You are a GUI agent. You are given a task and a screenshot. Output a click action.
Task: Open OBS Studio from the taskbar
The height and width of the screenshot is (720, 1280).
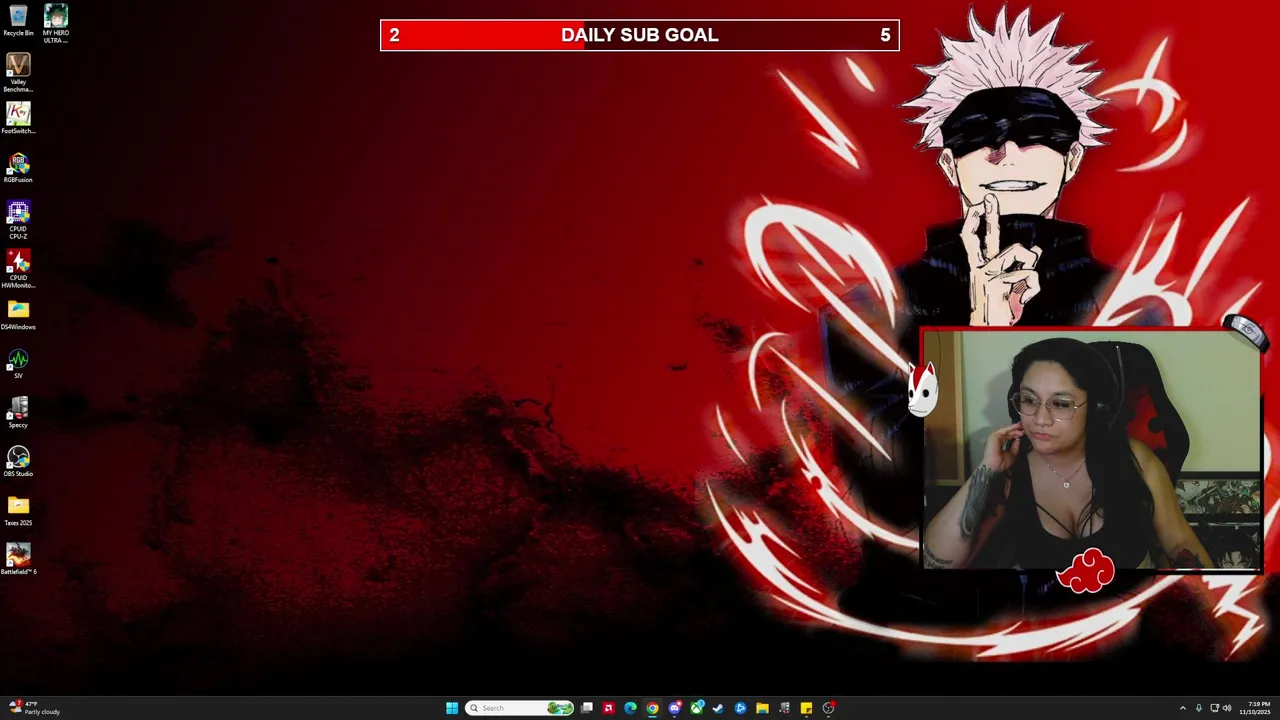click(829, 708)
